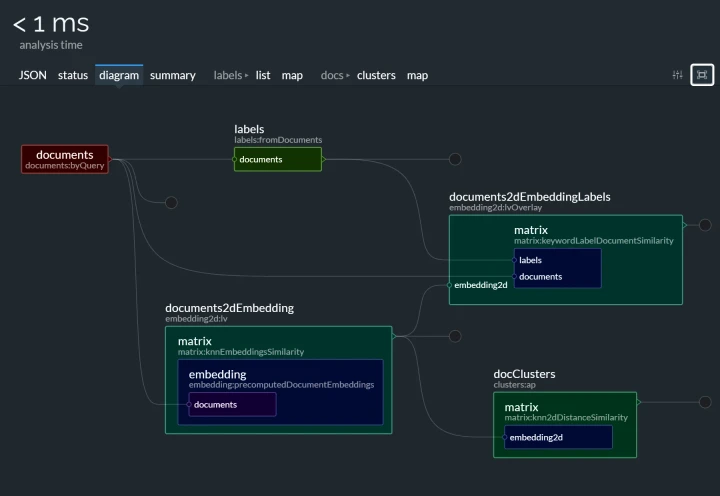Click the labels node title

click(249, 130)
